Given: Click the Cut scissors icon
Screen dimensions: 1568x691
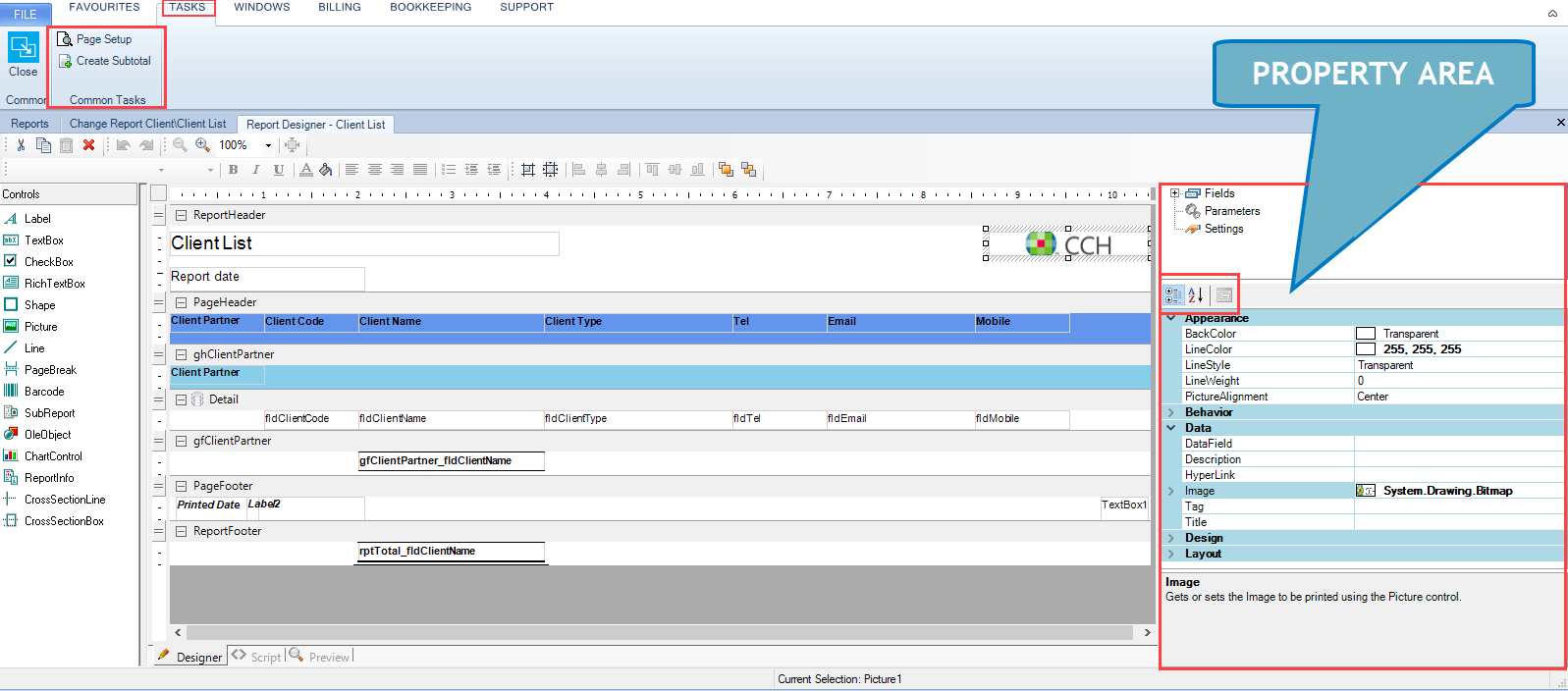Looking at the screenshot, I should pyautogui.click(x=21, y=145).
